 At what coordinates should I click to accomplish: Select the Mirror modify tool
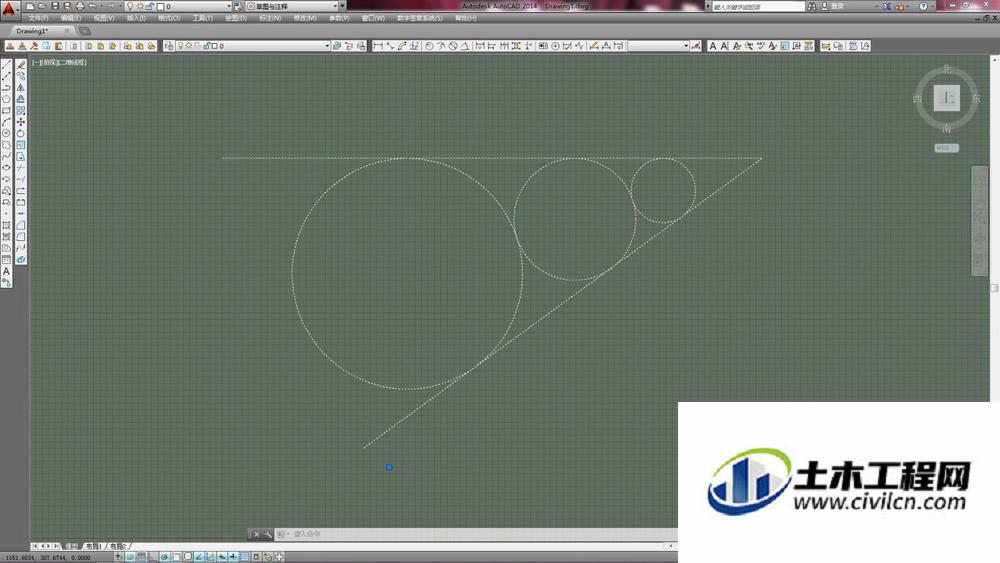tap(21, 87)
